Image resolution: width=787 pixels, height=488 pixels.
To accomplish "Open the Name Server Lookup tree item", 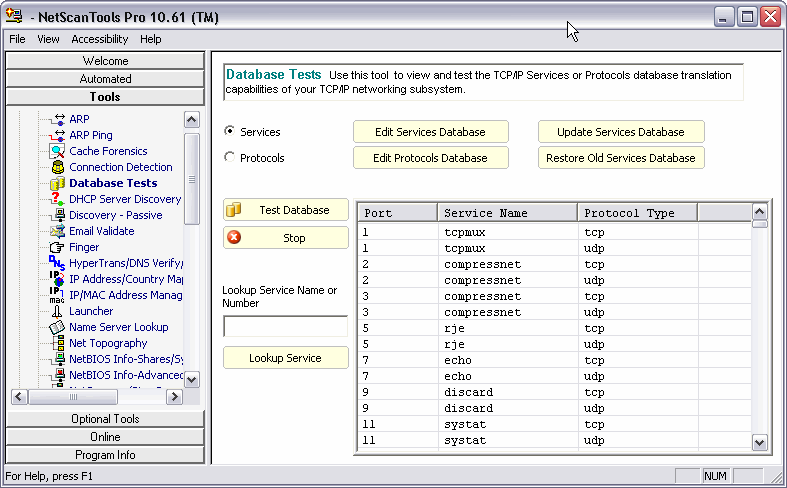I will tap(119, 327).
